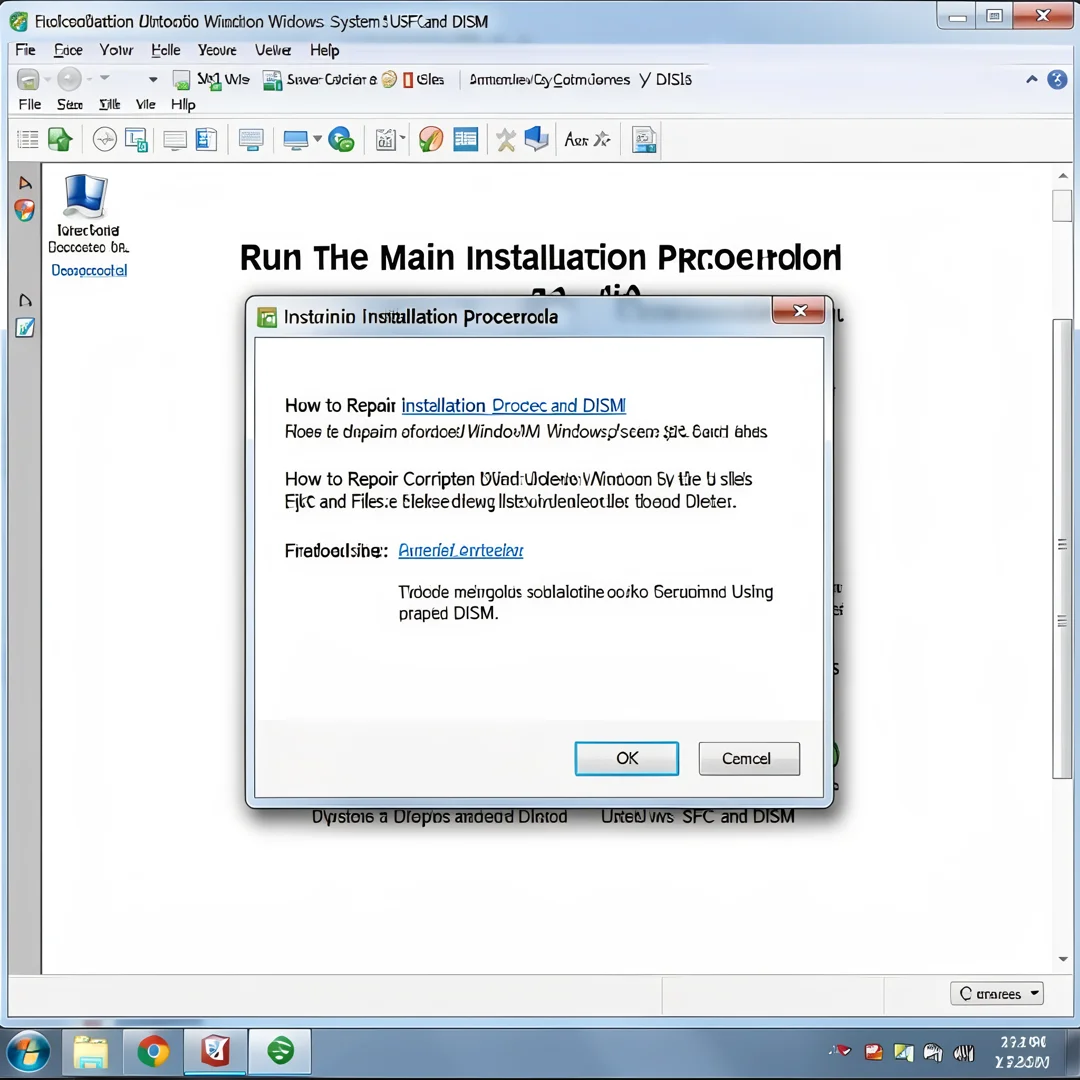Click the vertical scrollbar thumb near top
The image size is (1080, 1080).
click(x=1062, y=205)
